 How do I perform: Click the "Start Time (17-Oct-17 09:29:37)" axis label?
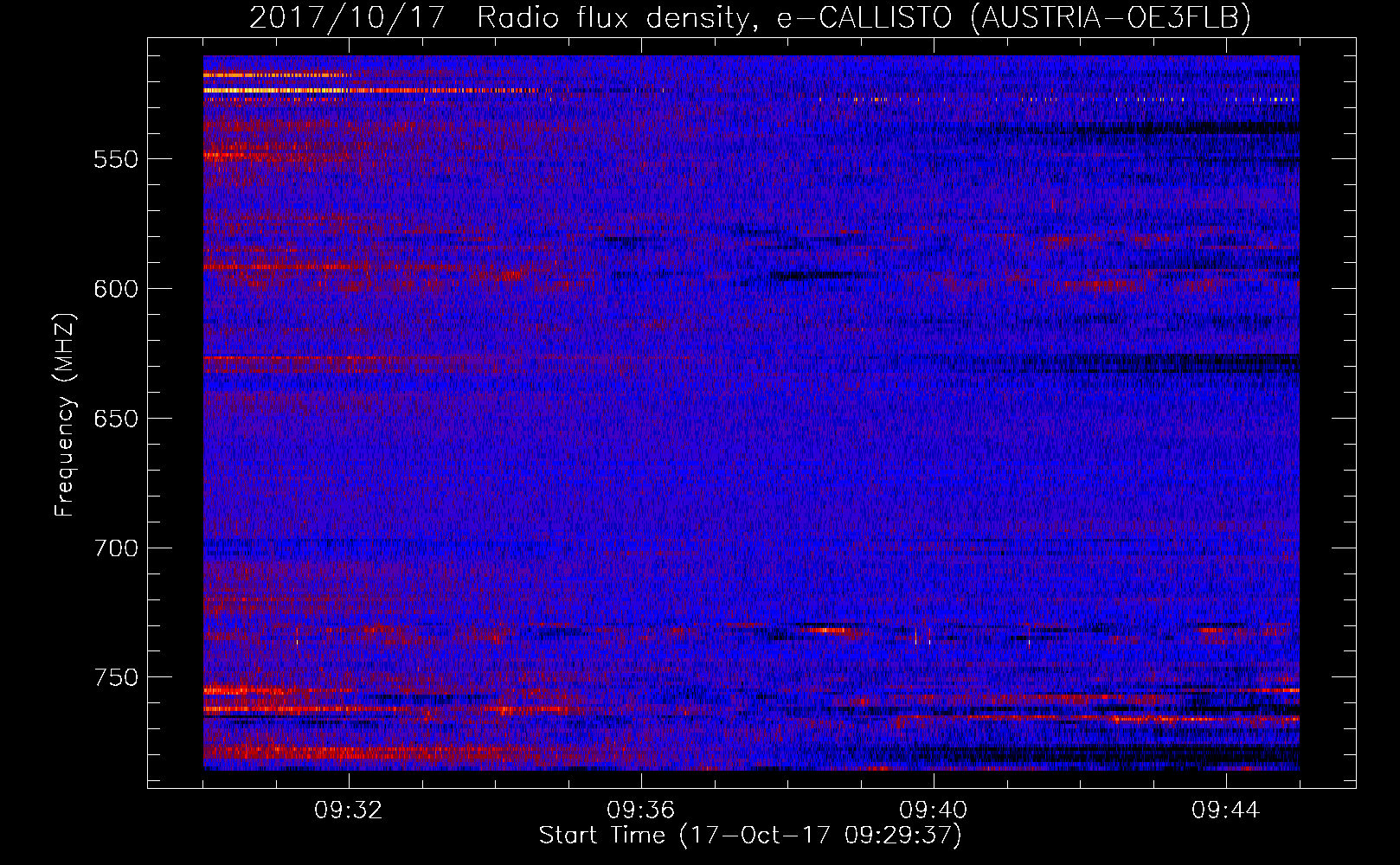(x=750, y=836)
